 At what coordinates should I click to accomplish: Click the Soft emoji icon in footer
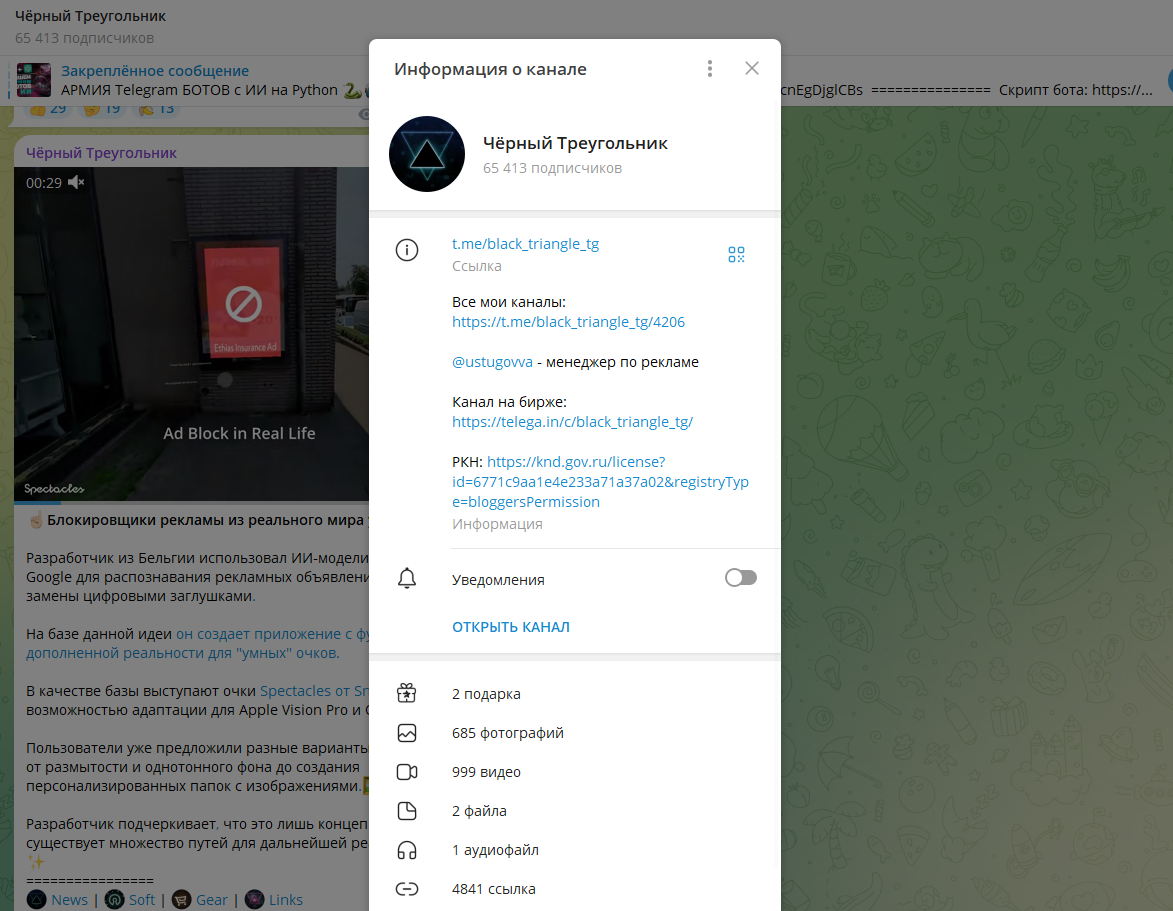(x=114, y=899)
